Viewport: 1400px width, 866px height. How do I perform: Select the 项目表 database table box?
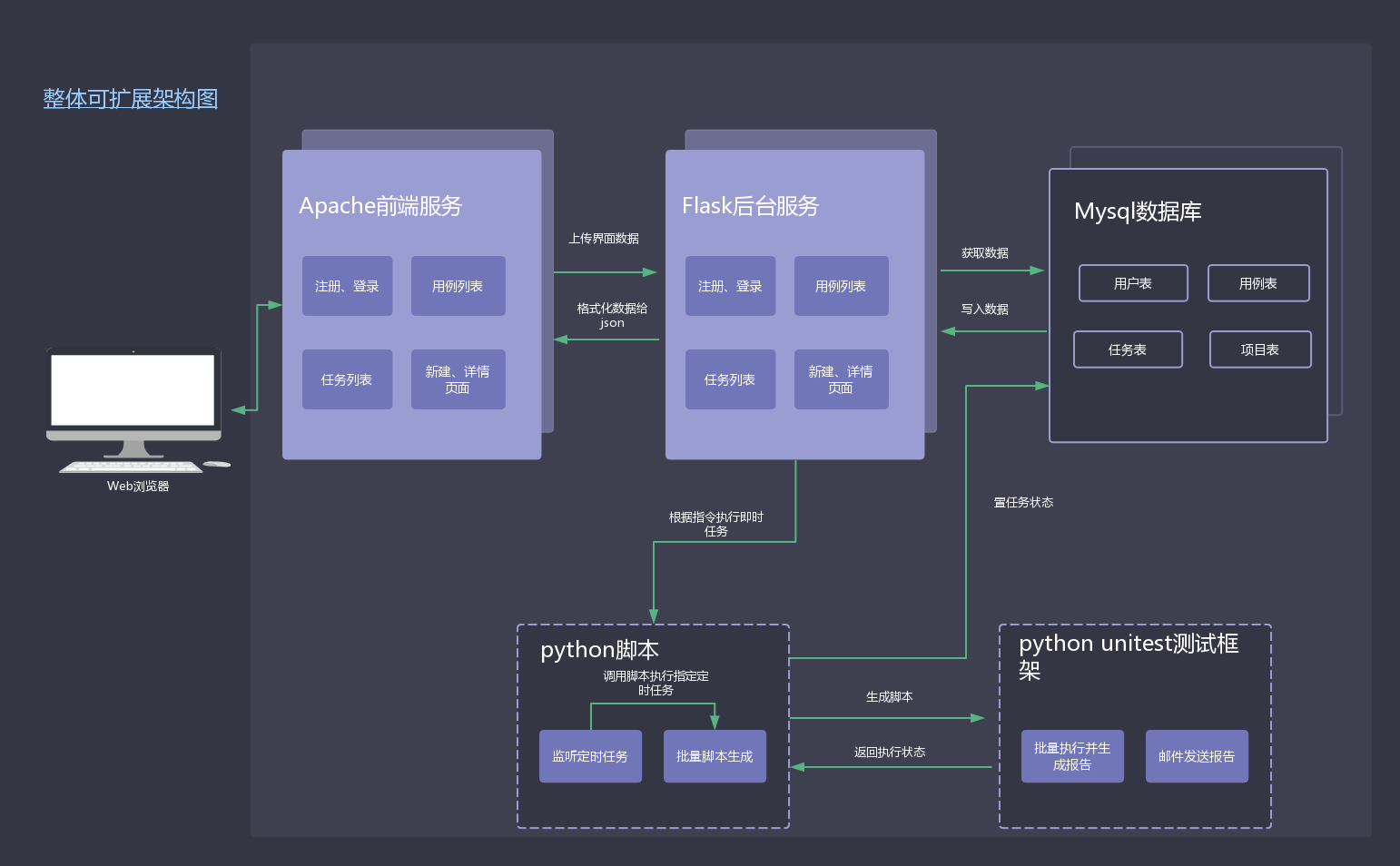tap(1260, 349)
